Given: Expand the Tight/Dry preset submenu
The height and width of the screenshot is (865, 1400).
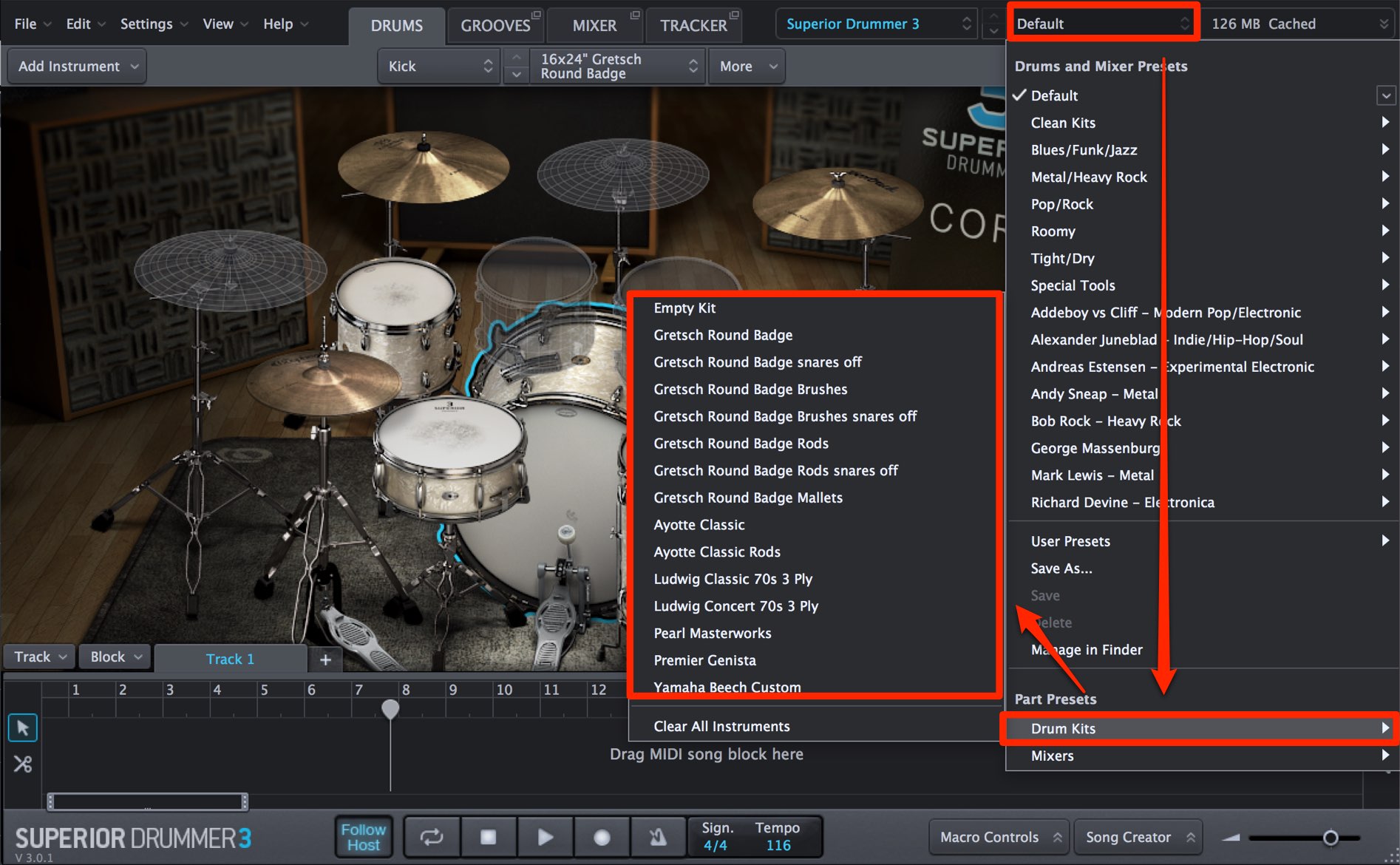Looking at the screenshot, I should click(1202, 259).
